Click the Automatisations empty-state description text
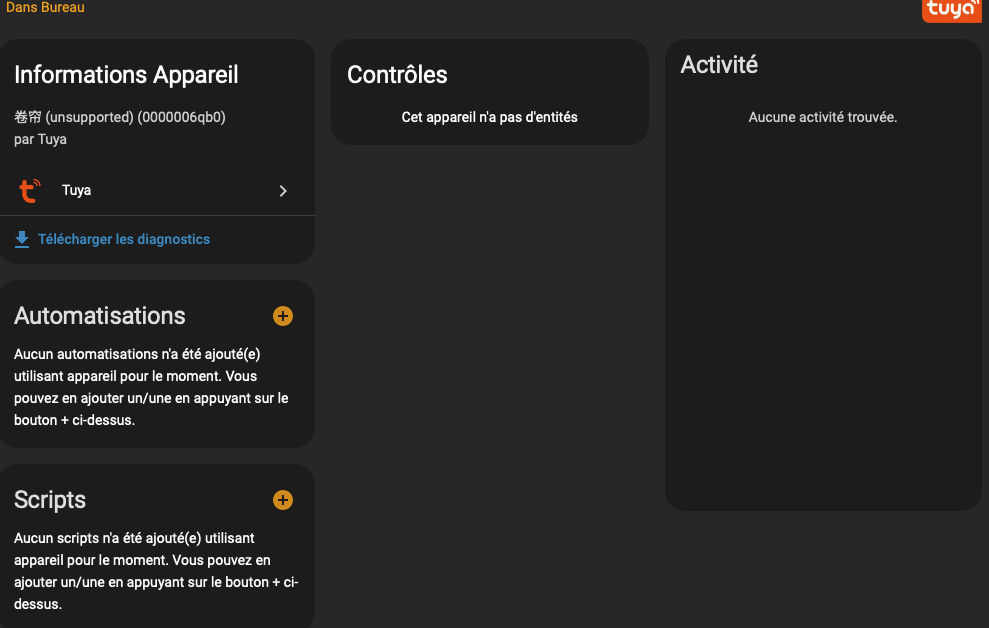989x628 pixels. (150, 387)
